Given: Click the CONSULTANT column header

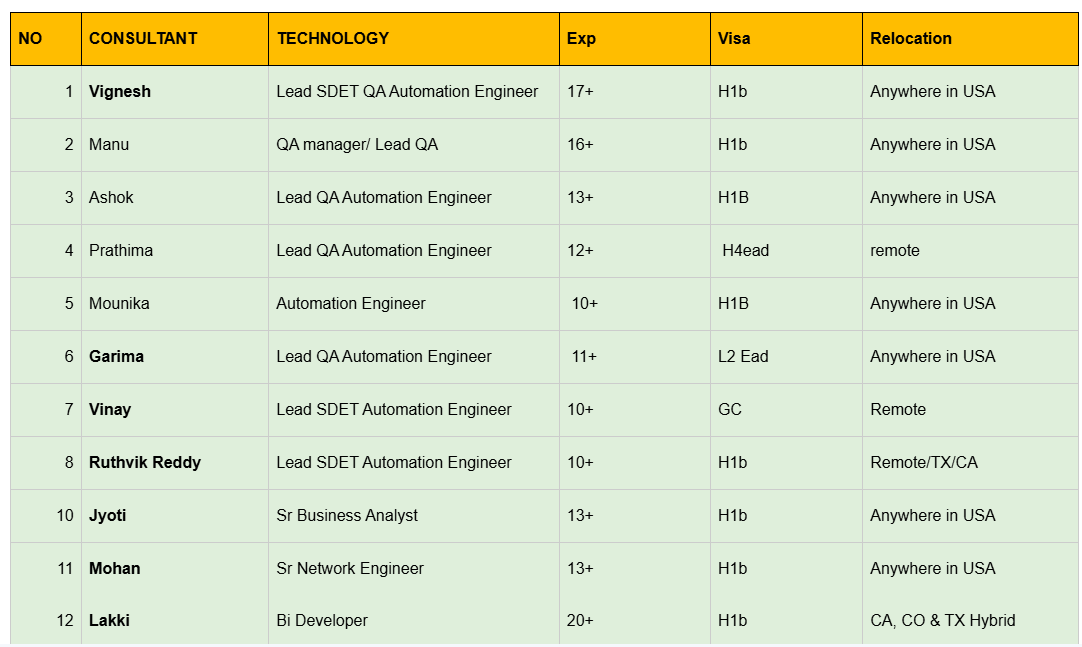Looking at the screenshot, I should coord(143,39).
